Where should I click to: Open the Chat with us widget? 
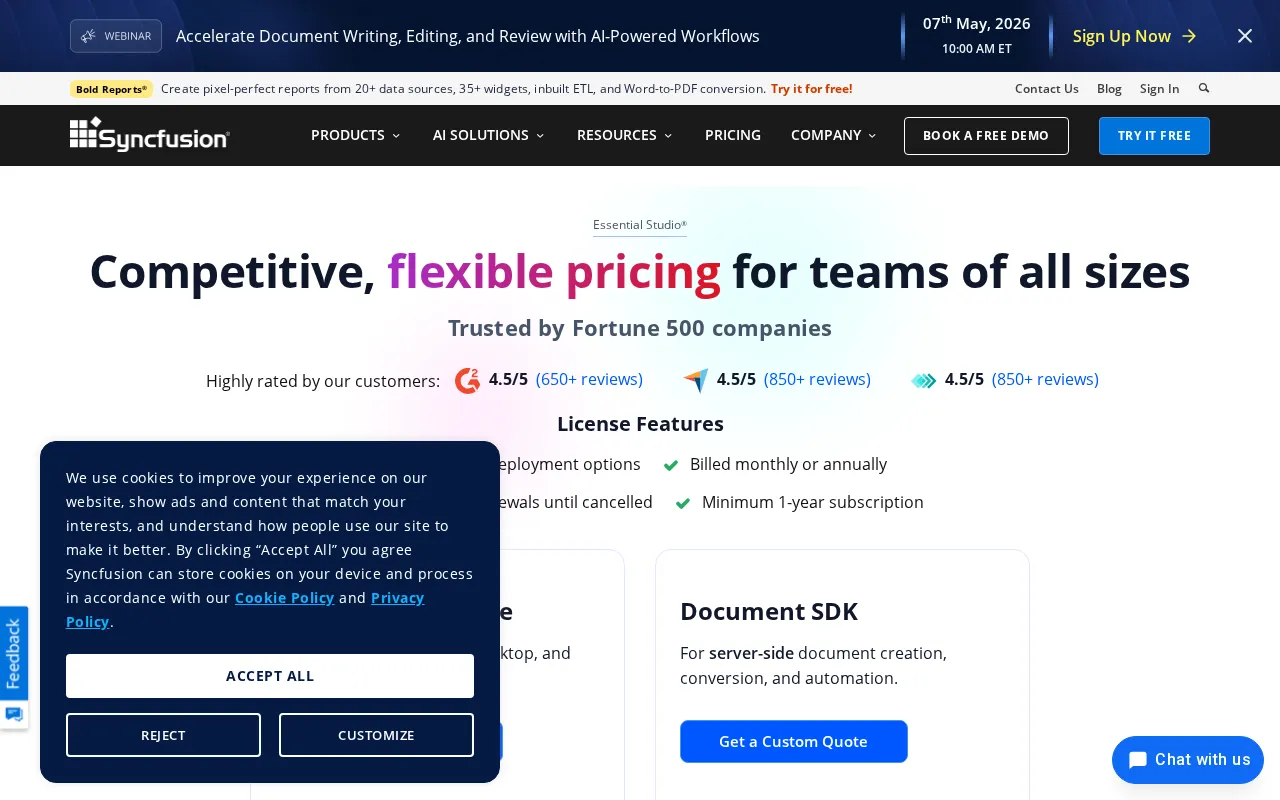[x=1188, y=760]
